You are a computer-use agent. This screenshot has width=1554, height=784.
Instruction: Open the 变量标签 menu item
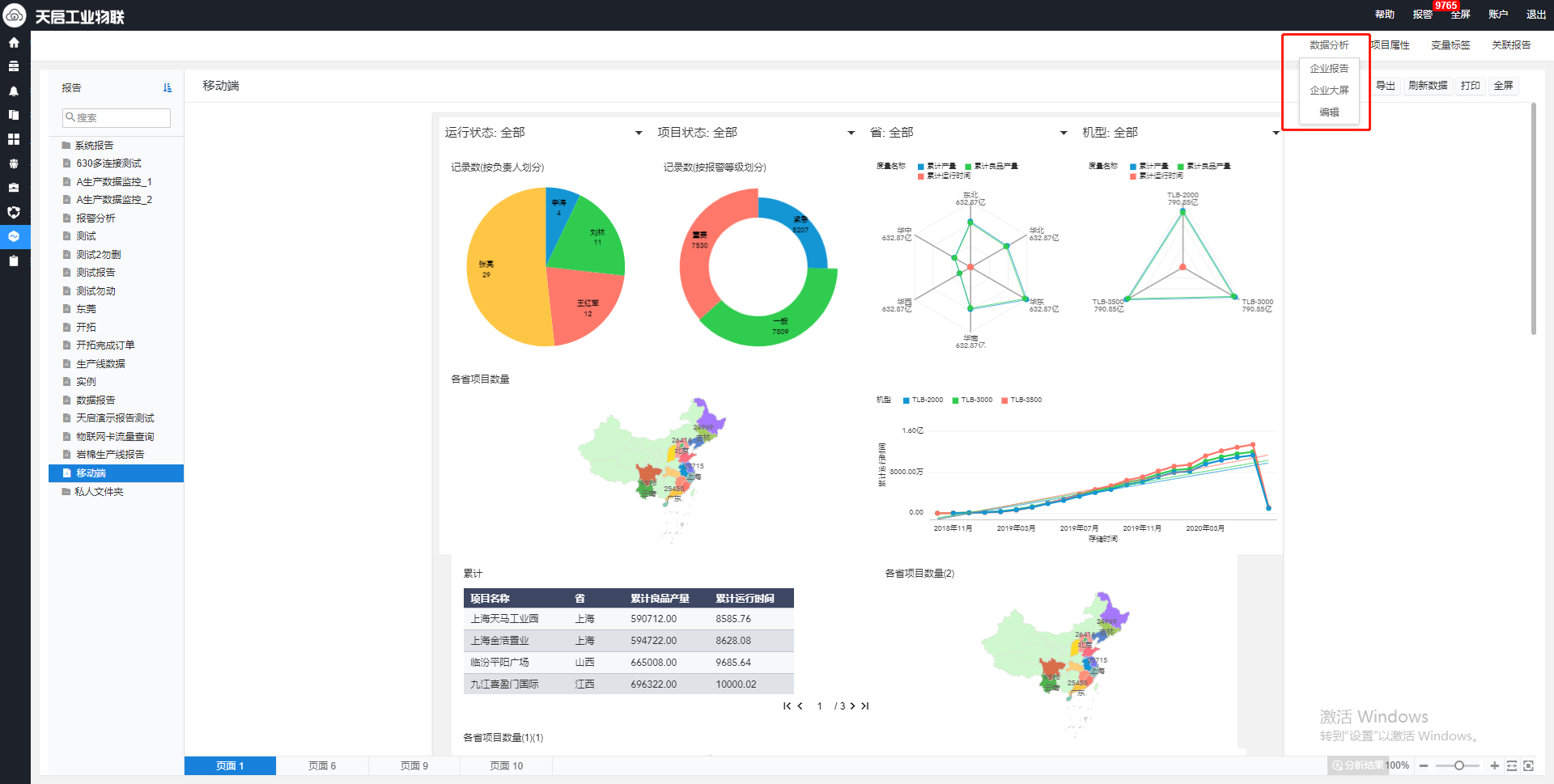click(x=1450, y=45)
